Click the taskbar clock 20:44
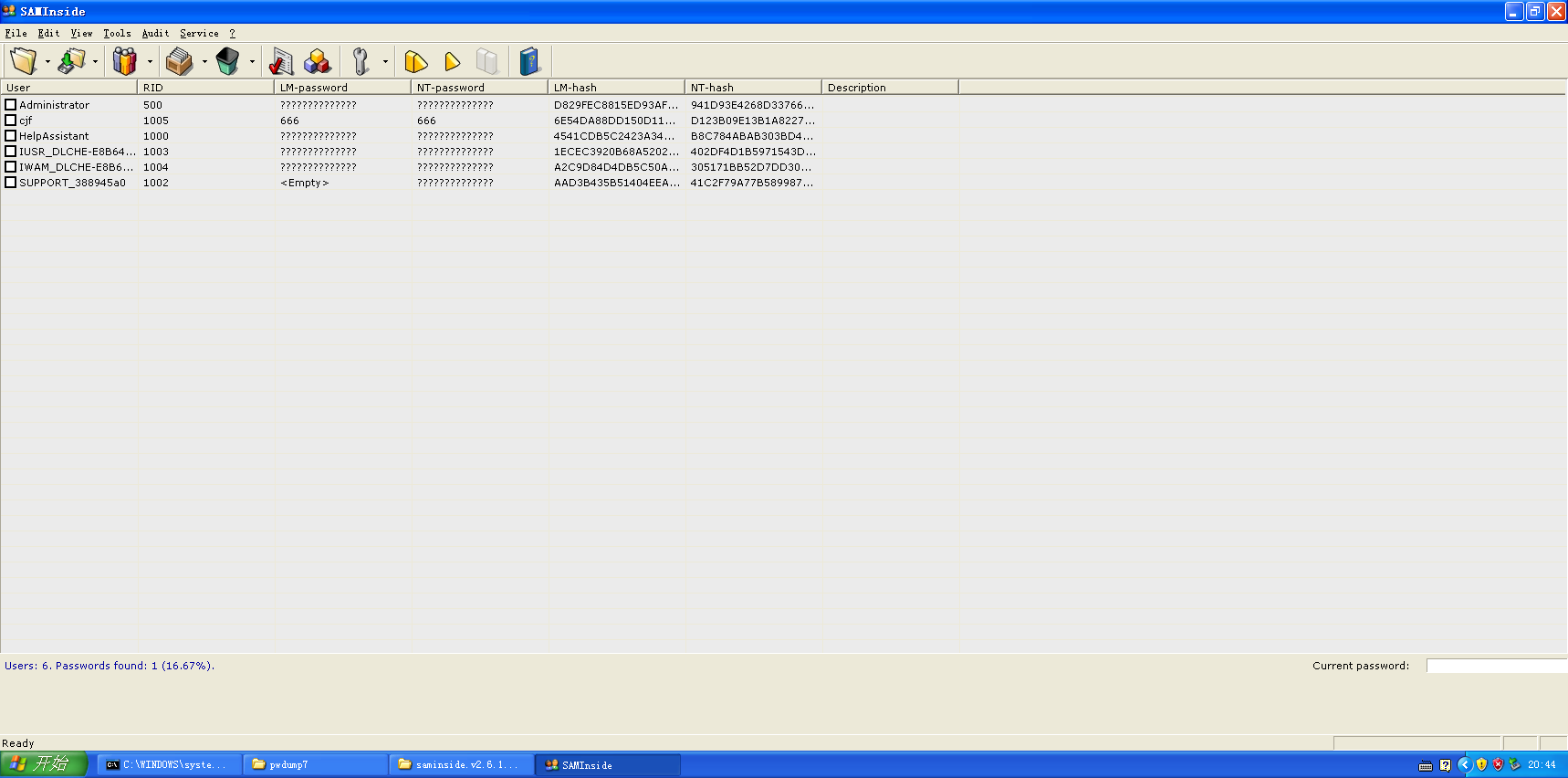1568x778 pixels. click(x=1542, y=765)
